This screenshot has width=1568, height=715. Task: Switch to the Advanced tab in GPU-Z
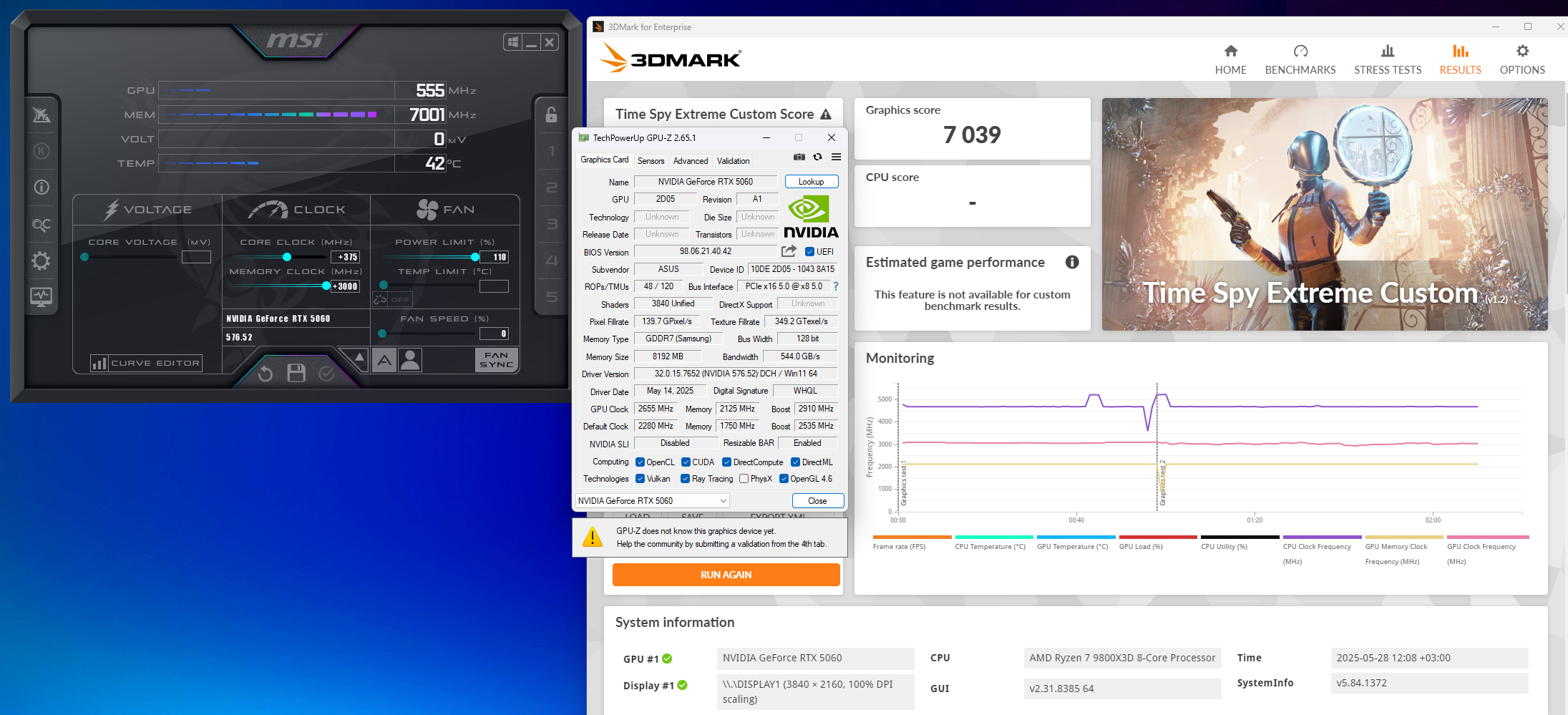[x=691, y=161]
